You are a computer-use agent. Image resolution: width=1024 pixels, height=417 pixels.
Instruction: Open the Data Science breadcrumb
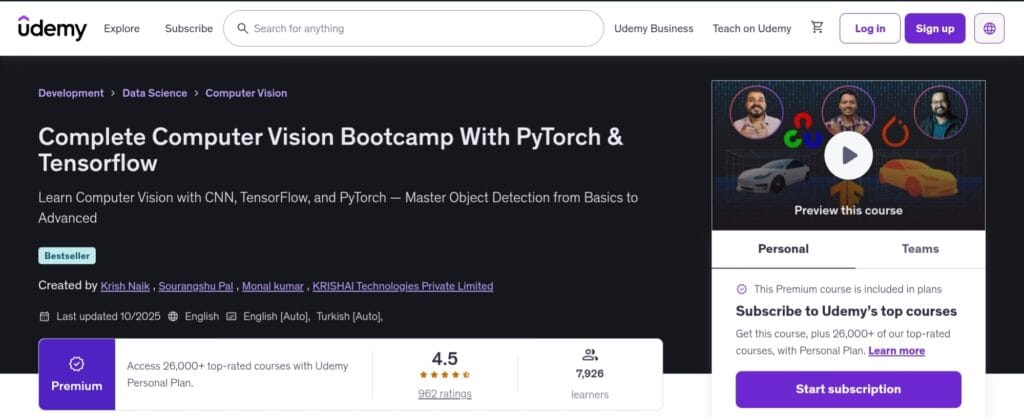(x=155, y=93)
